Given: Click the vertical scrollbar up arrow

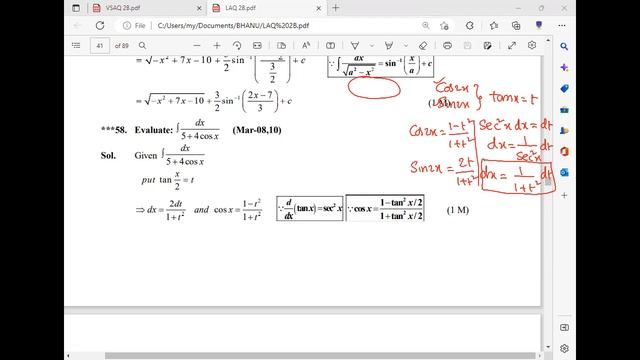Looking at the screenshot, I should pos(548,40).
